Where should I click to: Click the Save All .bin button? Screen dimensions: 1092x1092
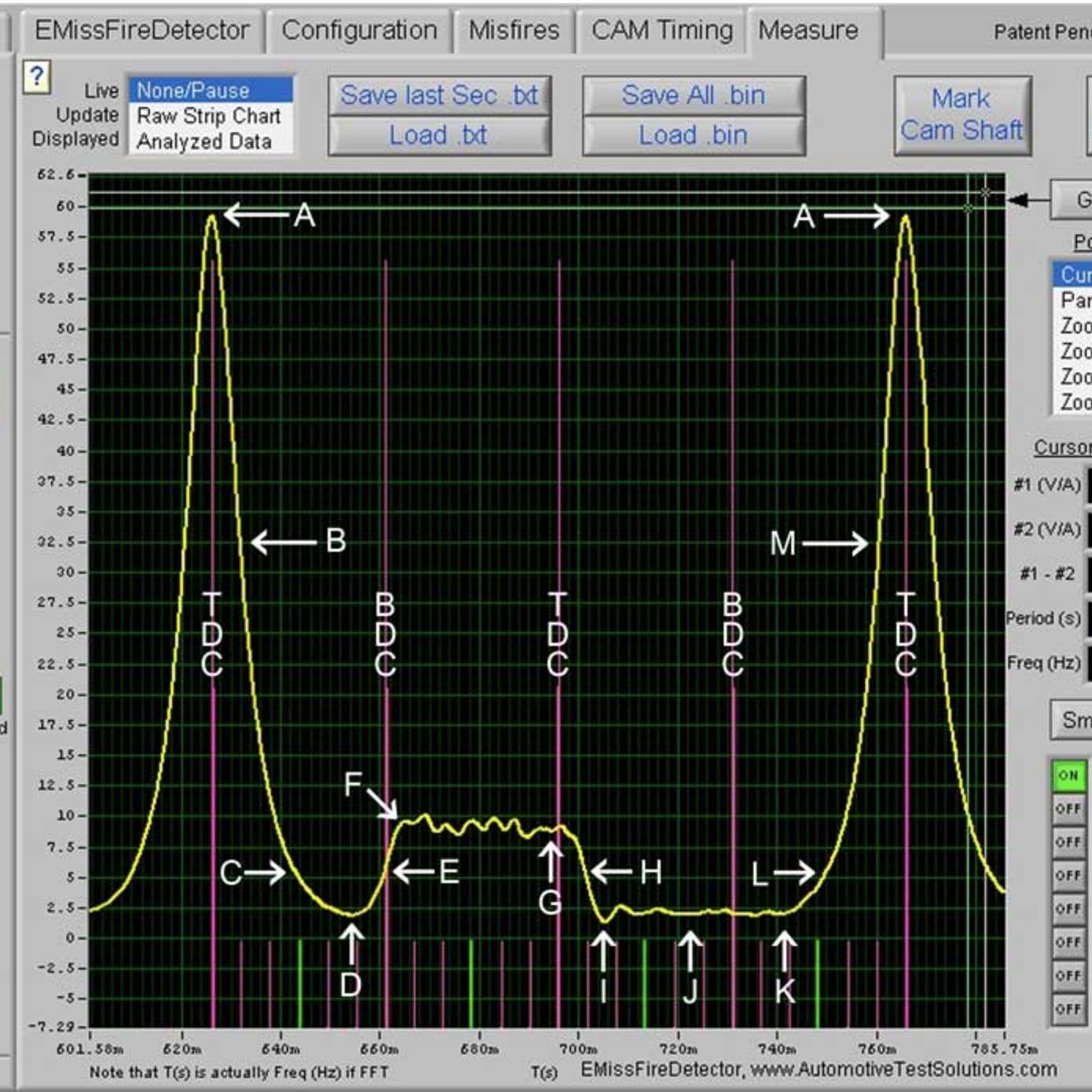pos(693,96)
